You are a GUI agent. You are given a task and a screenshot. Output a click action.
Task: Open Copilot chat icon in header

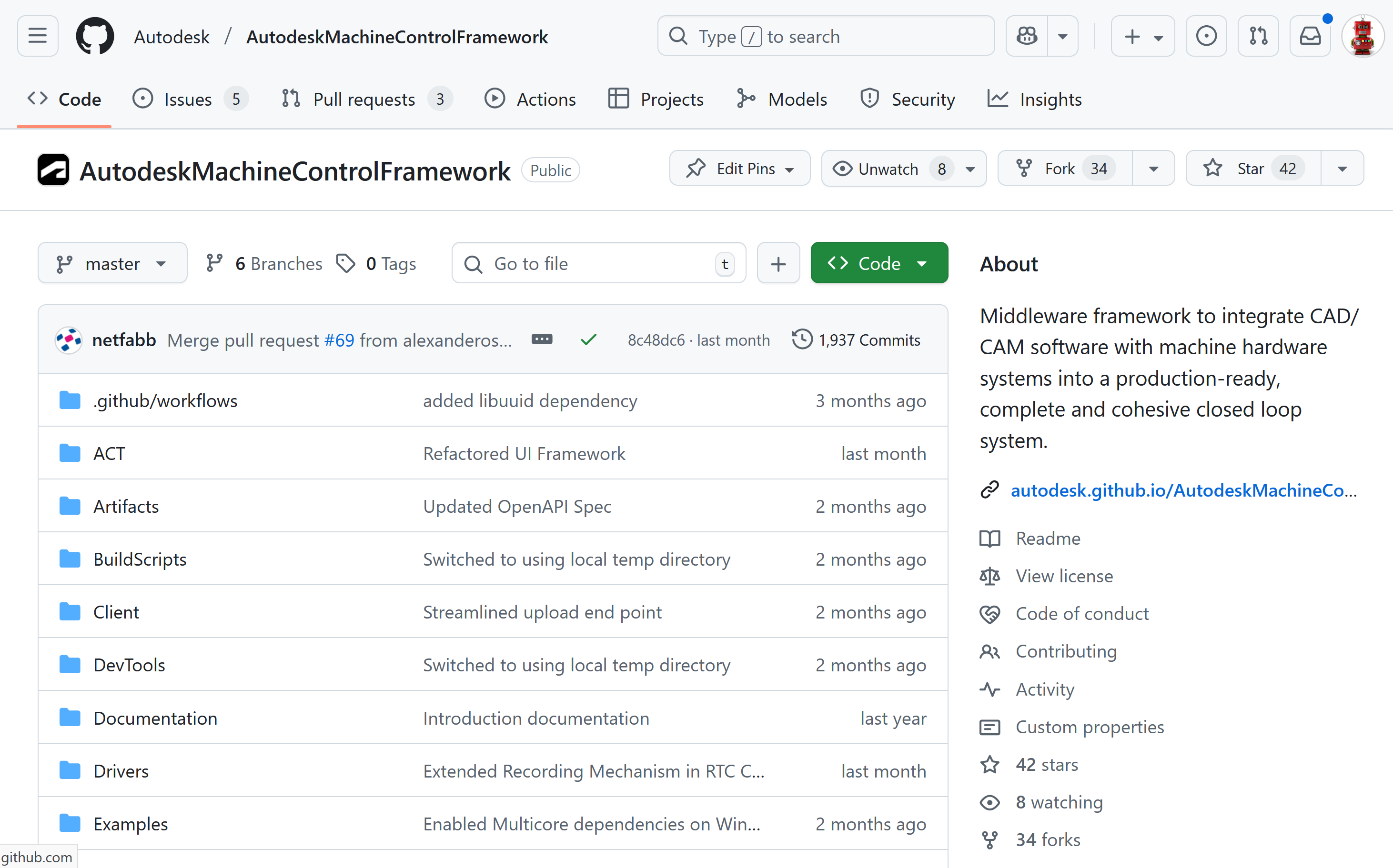(x=1027, y=36)
